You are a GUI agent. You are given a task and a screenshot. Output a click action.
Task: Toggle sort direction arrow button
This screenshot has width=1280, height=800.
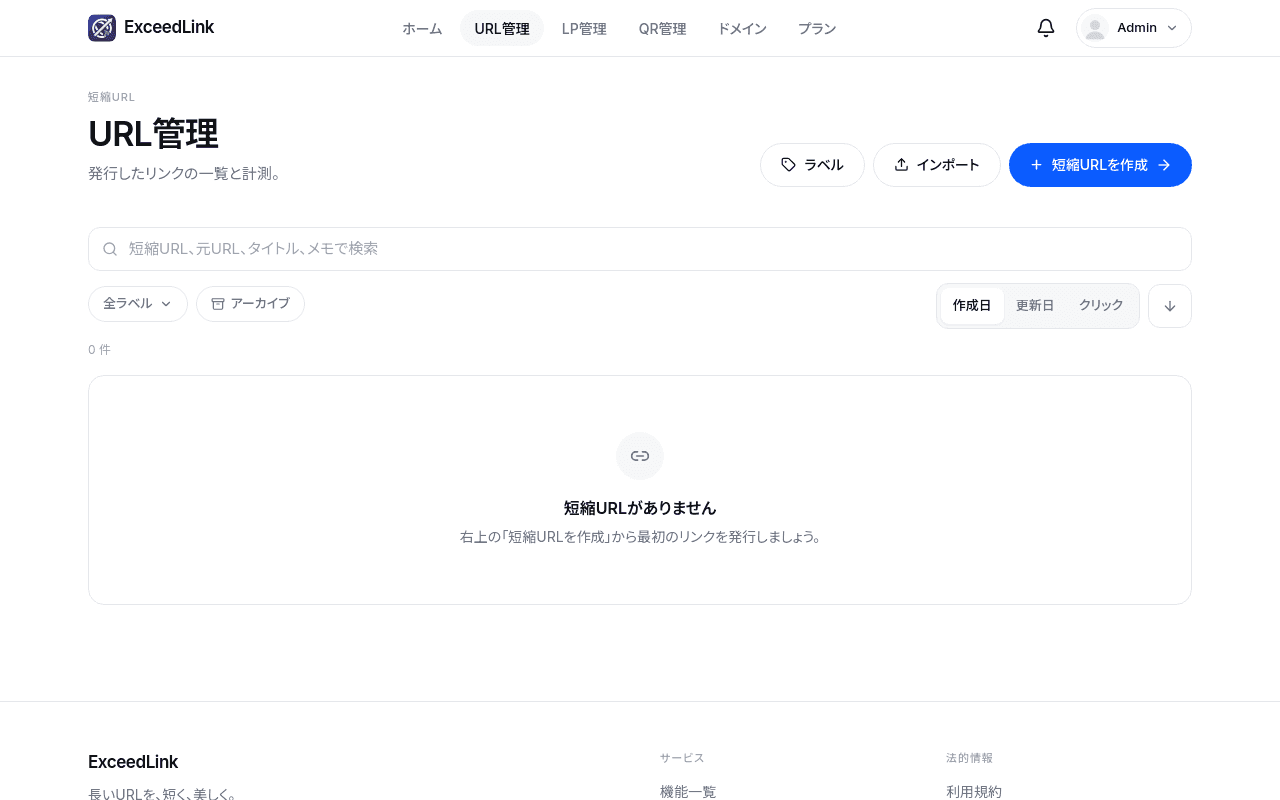pos(1170,306)
